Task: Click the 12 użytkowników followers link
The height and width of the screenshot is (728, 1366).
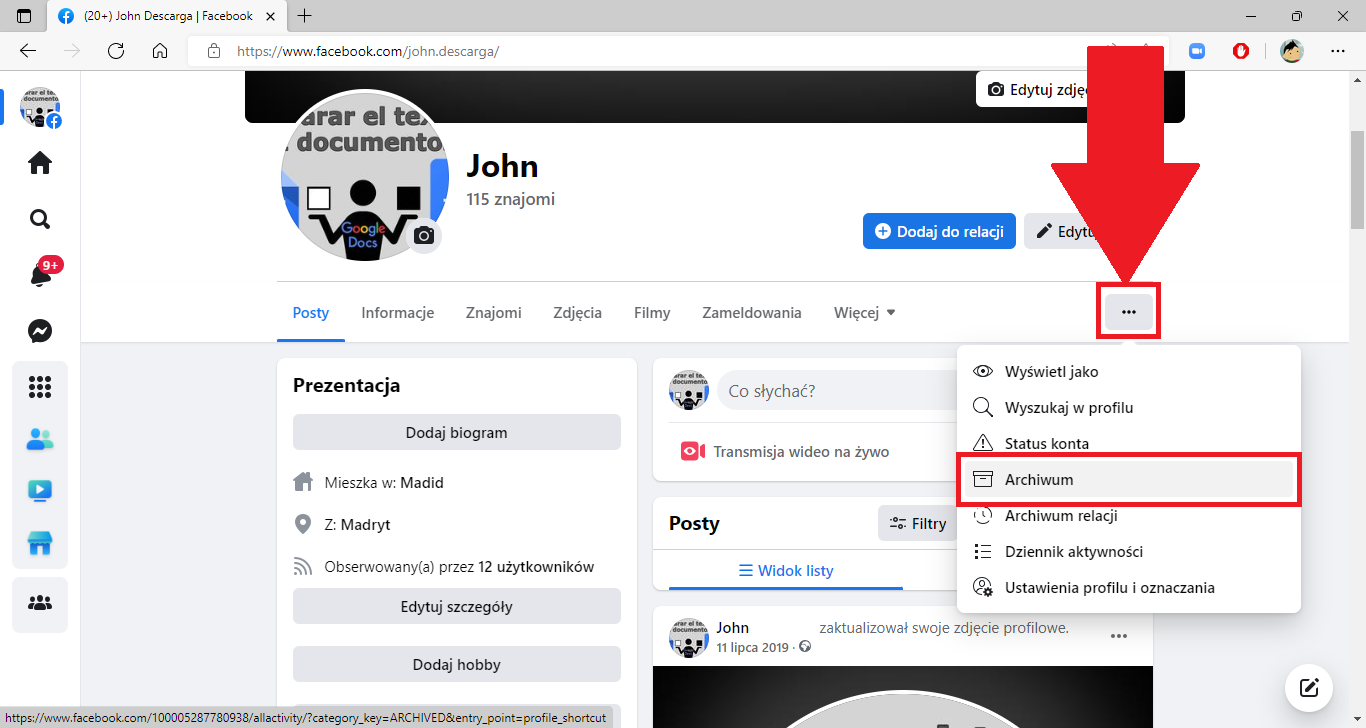Action: point(536,567)
